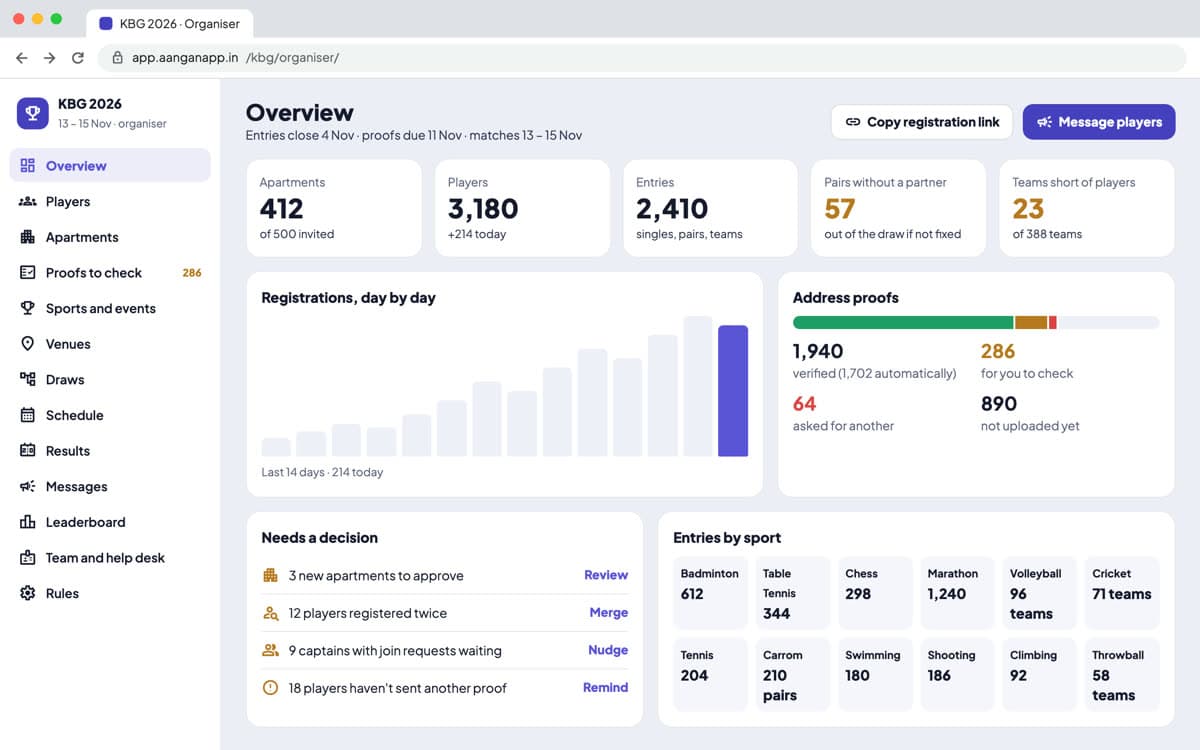This screenshot has width=1200, height=750.
Task: Open the Apartments 412 stat card
Action: coord(334,208)
